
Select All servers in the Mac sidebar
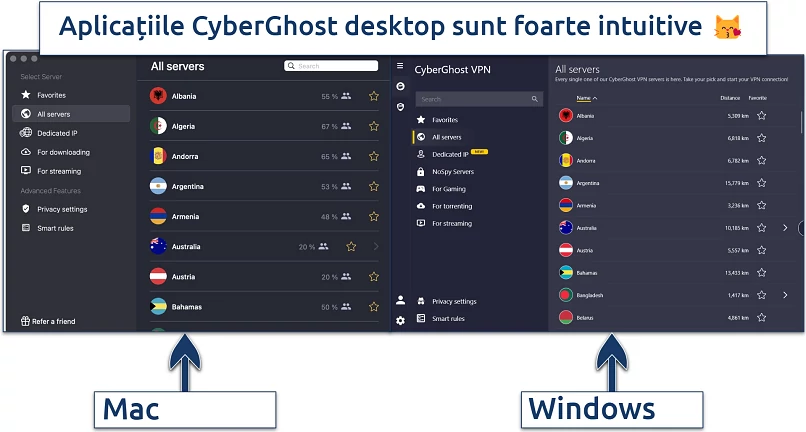click(x=71, y=114)
